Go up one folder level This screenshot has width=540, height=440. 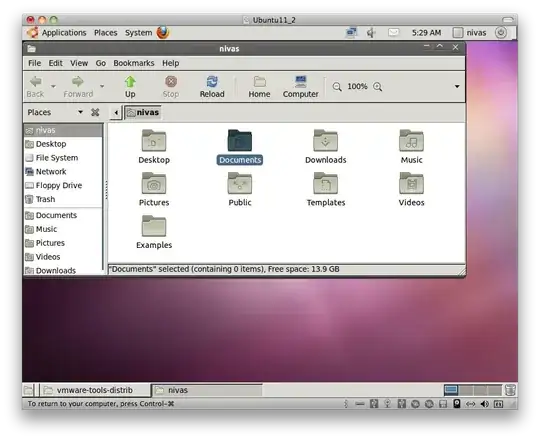tap(130, 87)
